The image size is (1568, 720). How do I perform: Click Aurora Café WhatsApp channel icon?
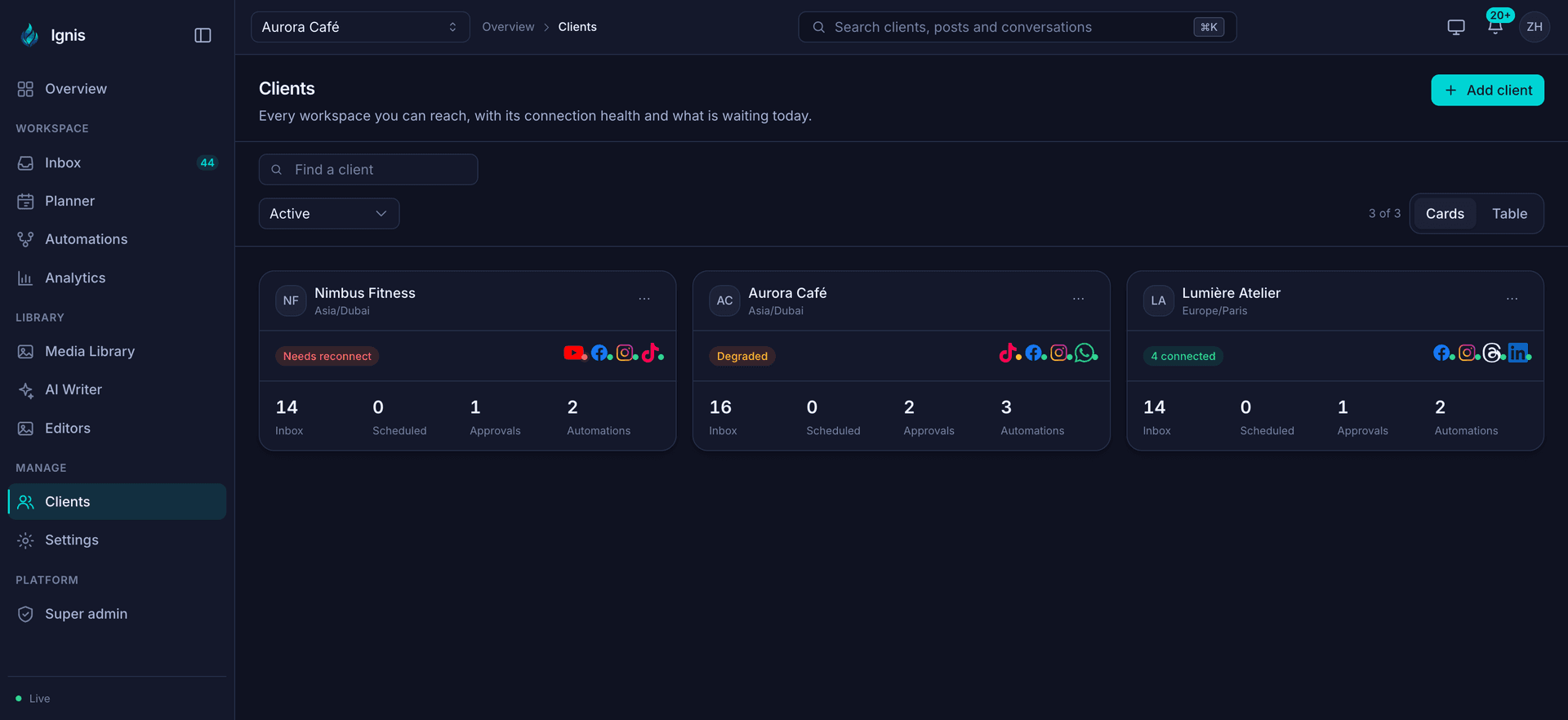pyautogui.click(x=1085, y=353)
